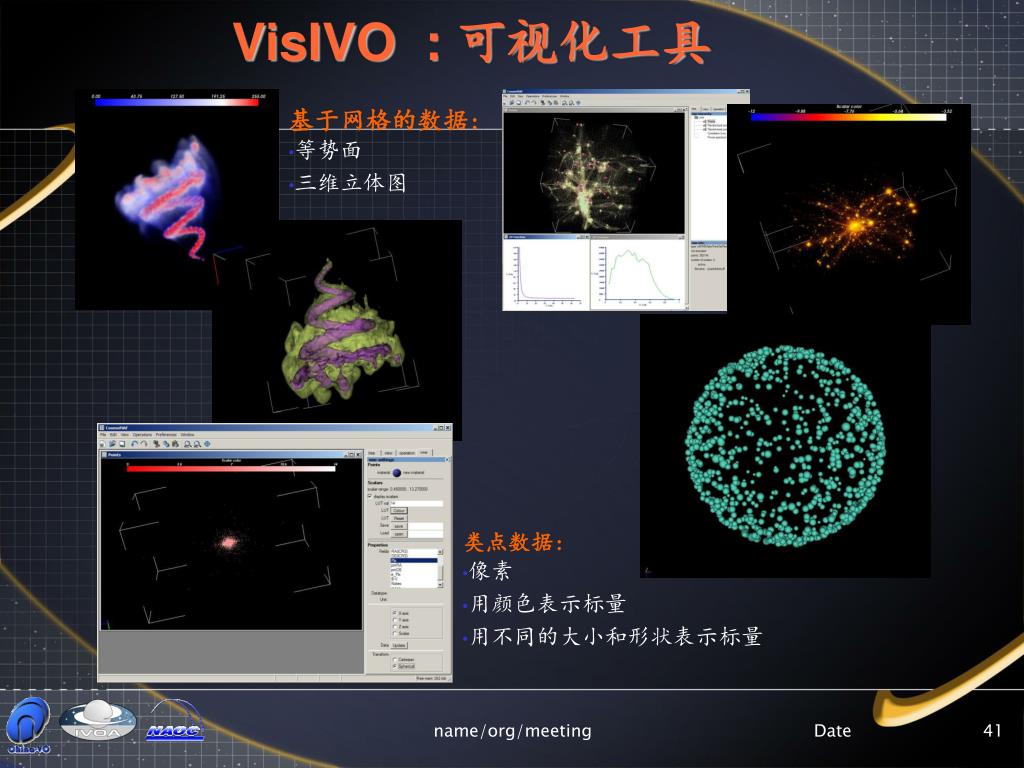Open the View menu in bottom-left VisIVO window
Screen dimensions: 1024x768
coord(125,435)
